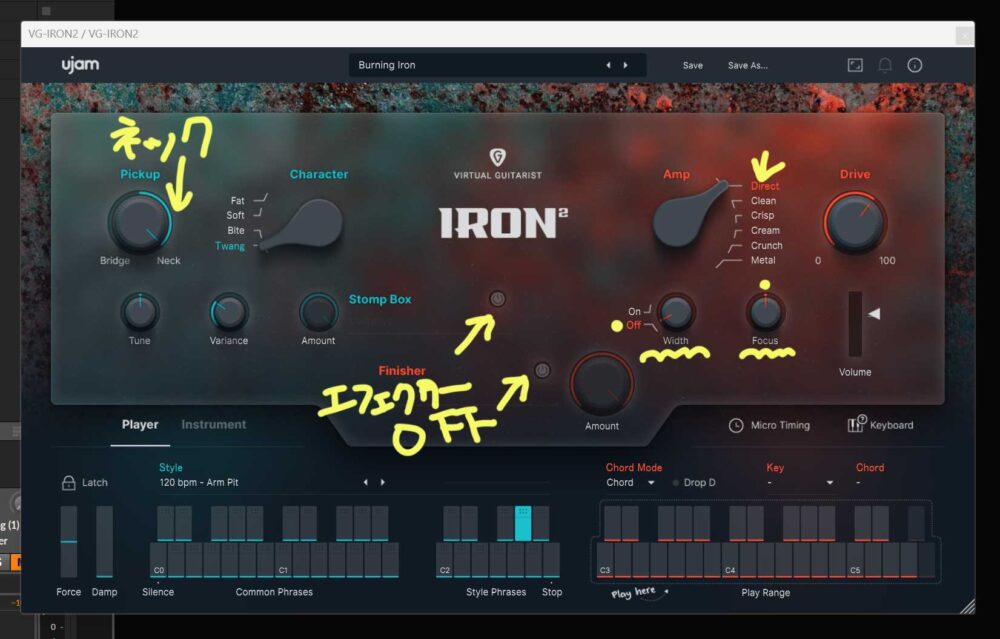The image size is (1000, 639).
Task: Open the notifications bell
Action: click(885, 65)
